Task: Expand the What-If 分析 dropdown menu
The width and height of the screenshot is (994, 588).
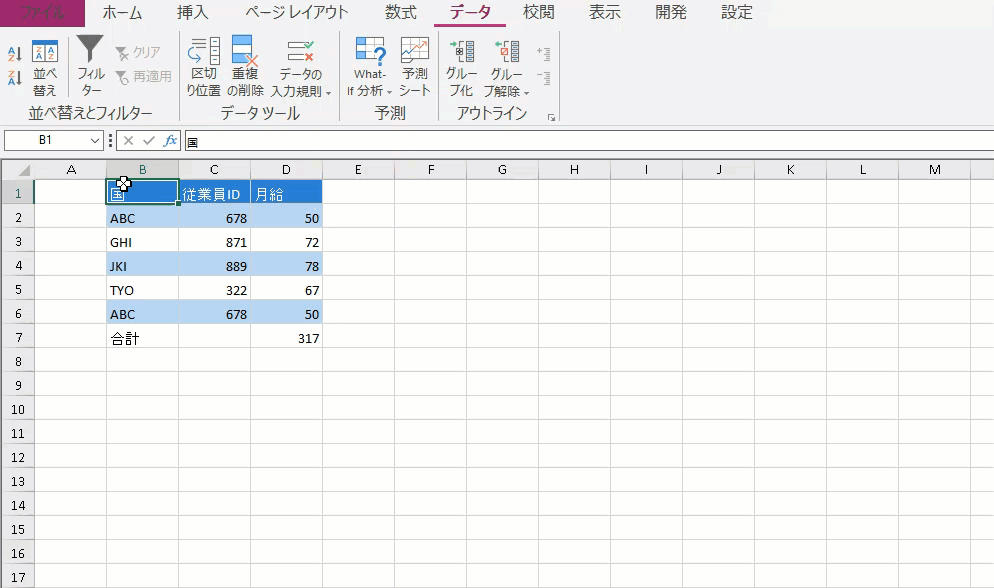Action: (369, 91)
